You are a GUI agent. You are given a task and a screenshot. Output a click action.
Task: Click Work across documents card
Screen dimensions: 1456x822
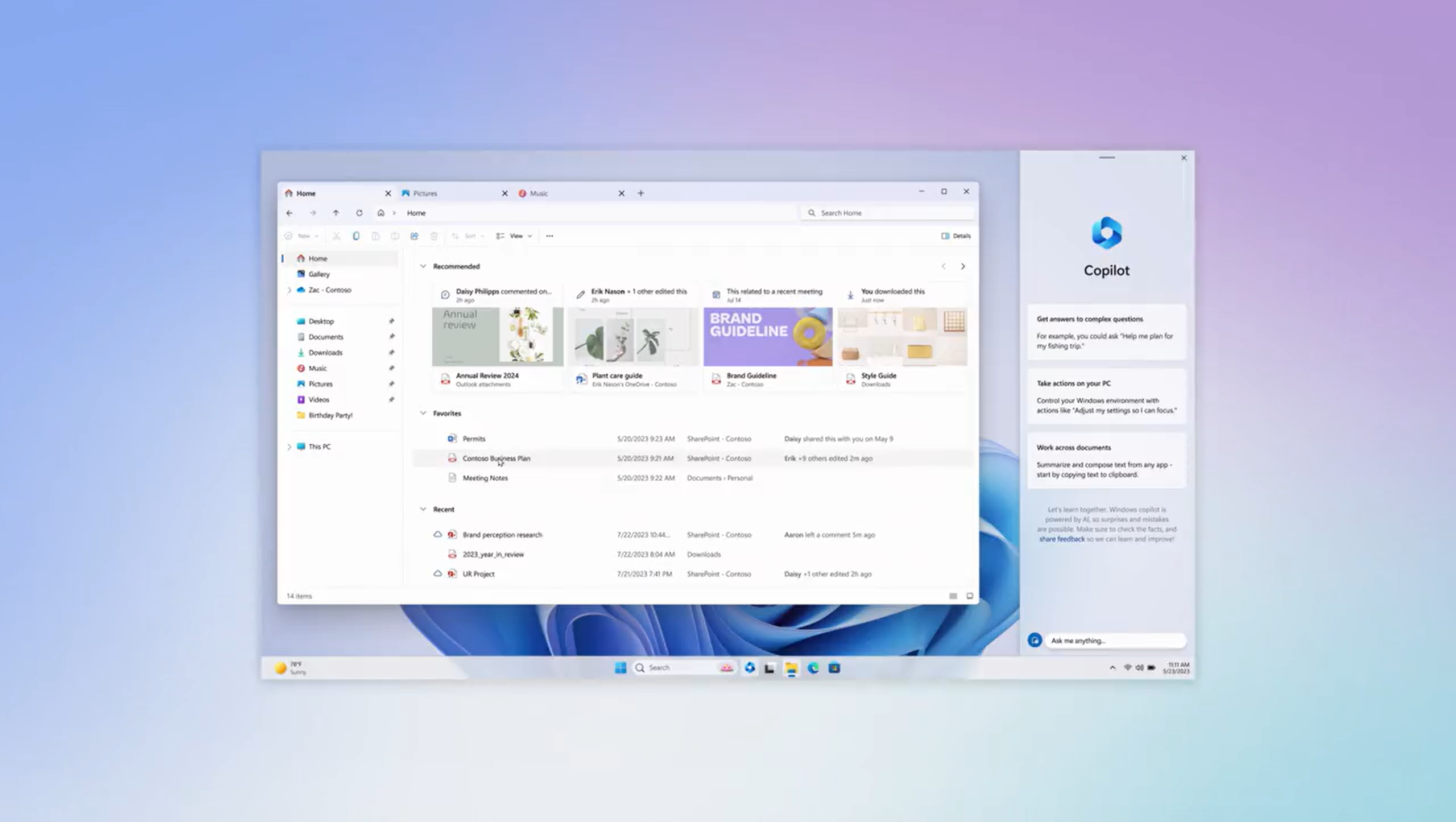click(1107, 461)
